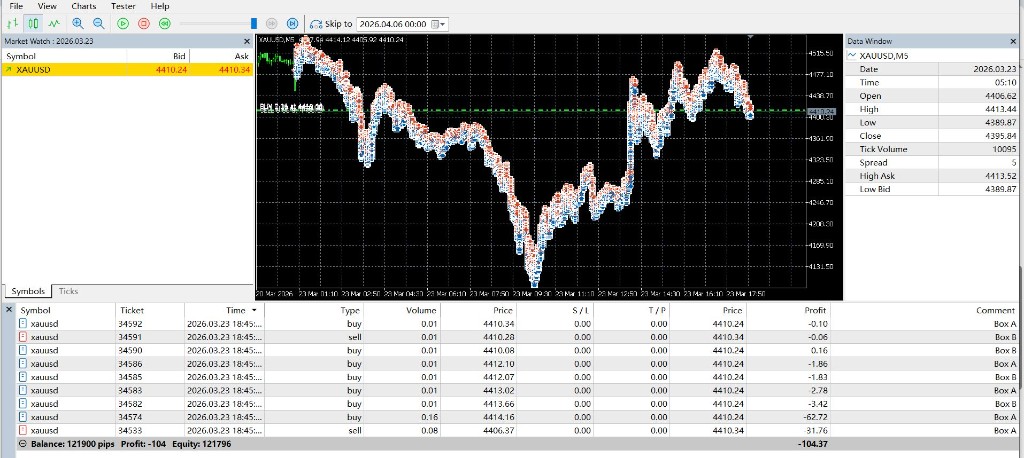Open the Tester menu

(x=123, y=6)
